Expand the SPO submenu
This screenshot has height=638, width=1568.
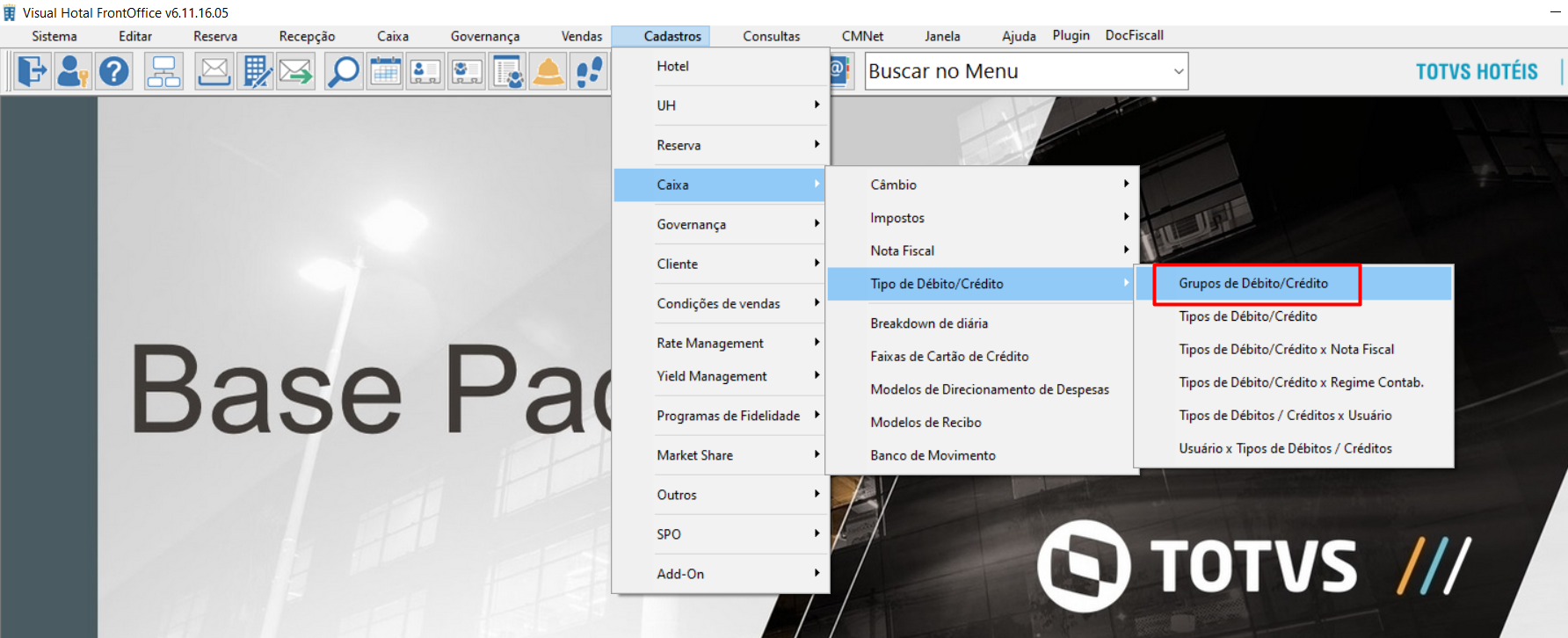tap(721, 534)
